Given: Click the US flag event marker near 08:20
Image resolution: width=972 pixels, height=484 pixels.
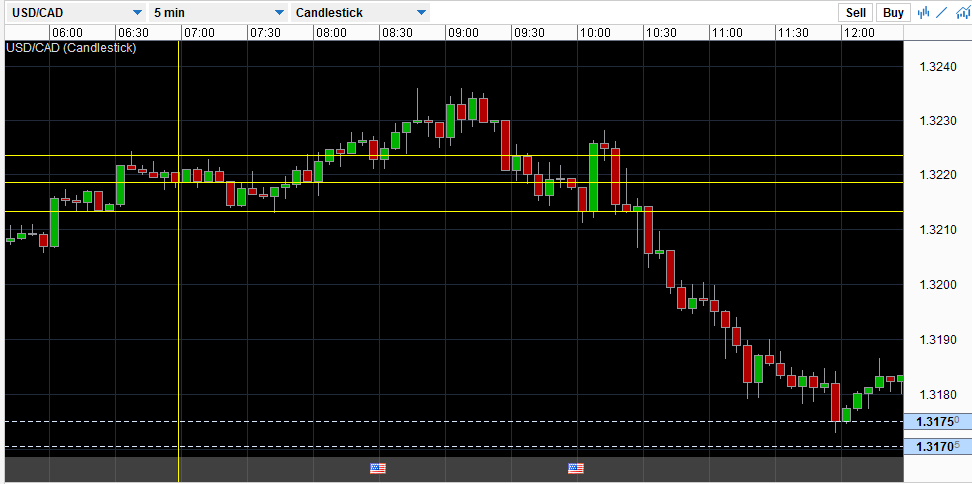Looking at the screenshot, I should pyautogui.click(x=378, y=468).
